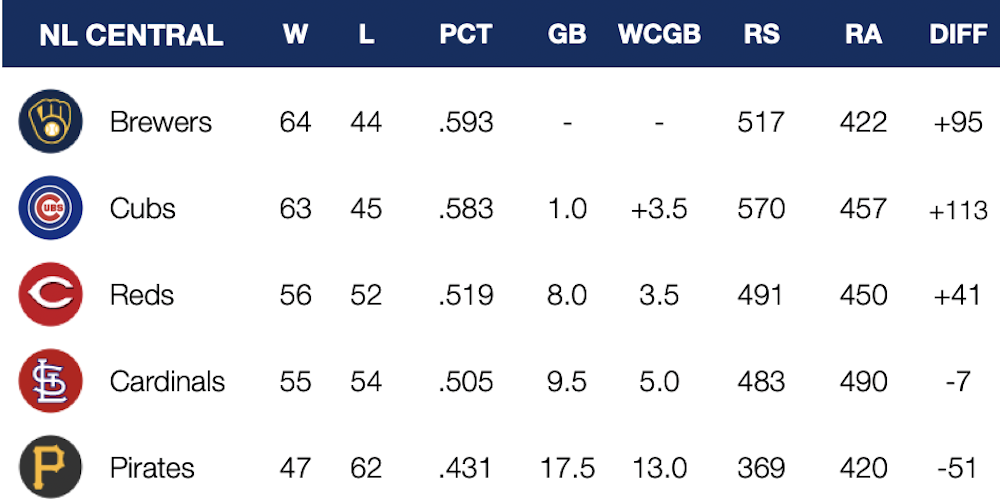The width and height of the screenshot is (1000, 500).
Task: Click the Cubs +113 run differential
Action: pos(958,210)
